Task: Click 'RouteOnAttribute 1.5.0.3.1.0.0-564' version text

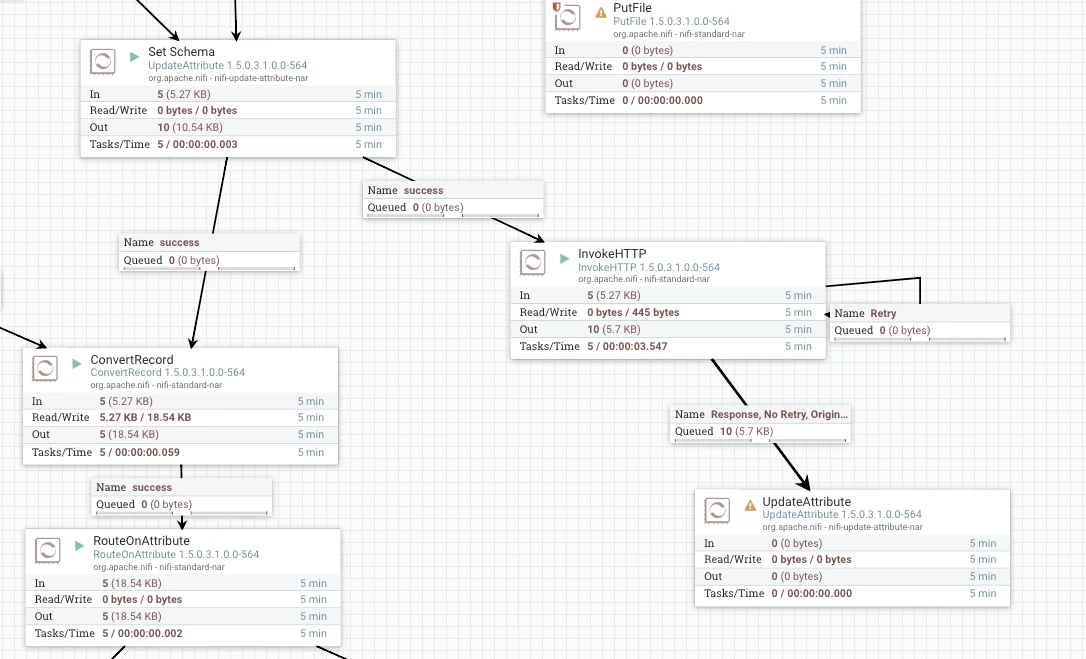Action: (x=176, y=554)
